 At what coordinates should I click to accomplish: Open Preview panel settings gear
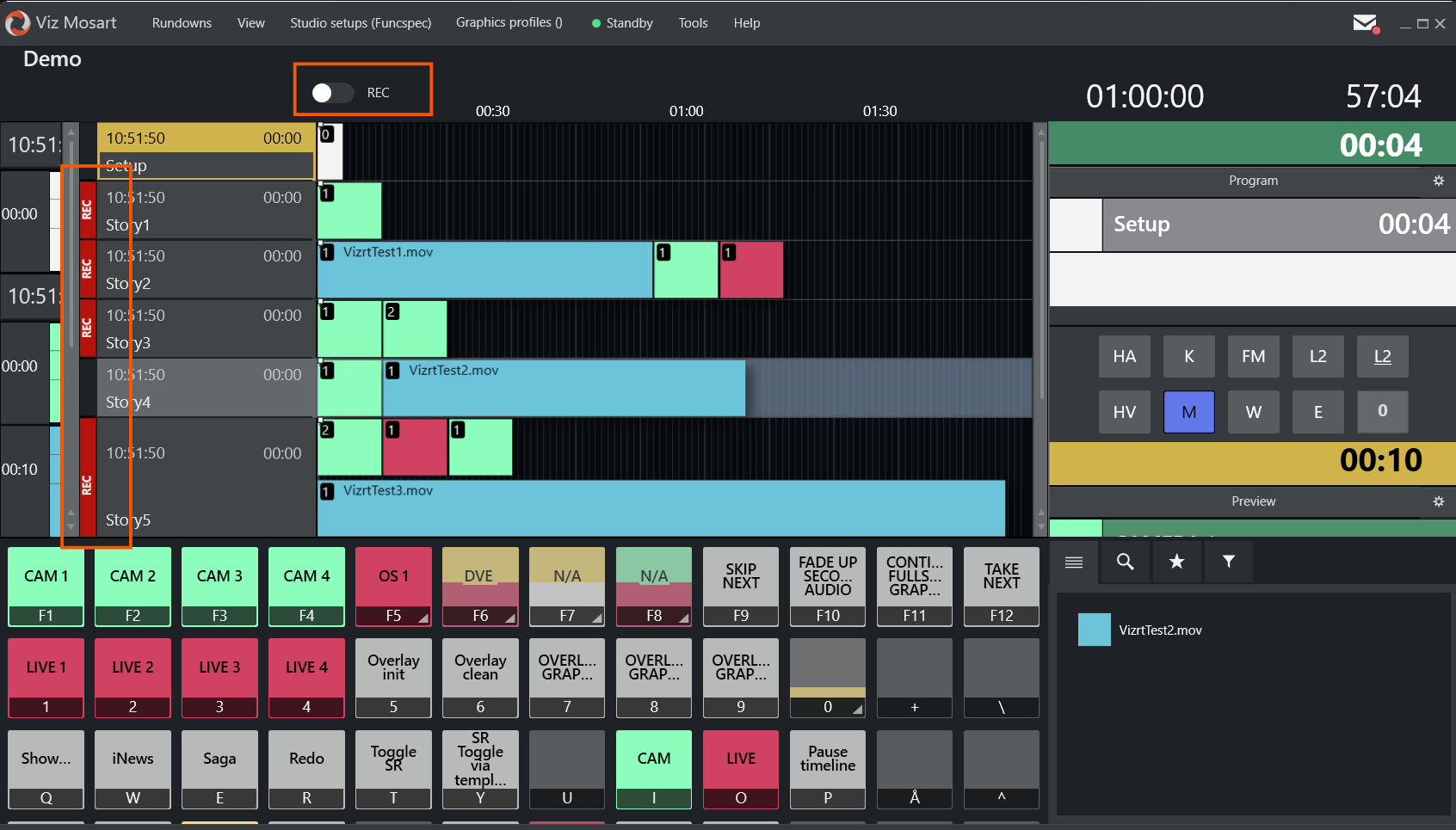click(1438, 501)
